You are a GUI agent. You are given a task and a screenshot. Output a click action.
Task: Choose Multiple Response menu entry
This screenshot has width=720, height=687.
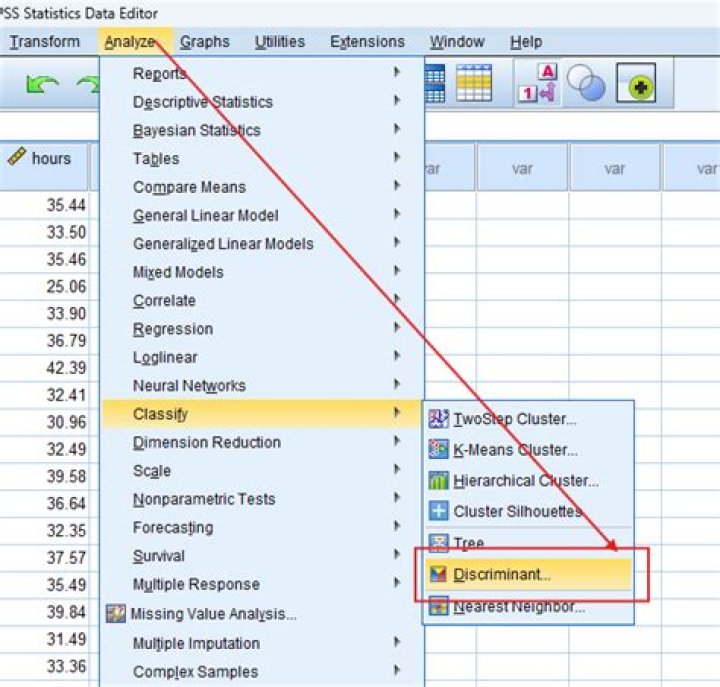point(262,585)
